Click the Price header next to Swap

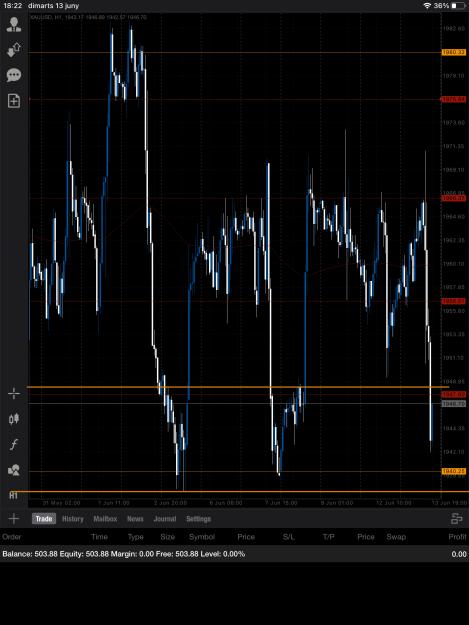[x=366, y=537]
